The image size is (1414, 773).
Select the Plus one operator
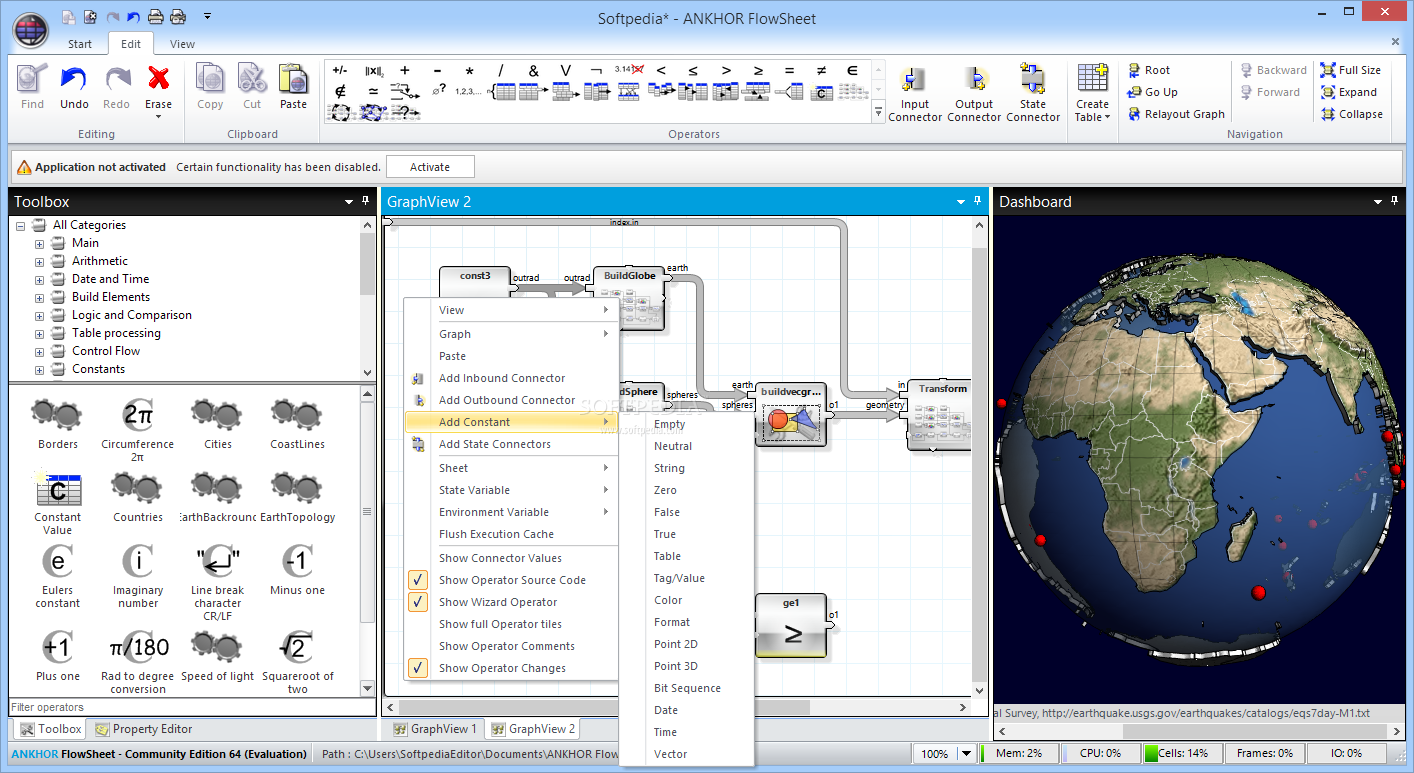57,647
